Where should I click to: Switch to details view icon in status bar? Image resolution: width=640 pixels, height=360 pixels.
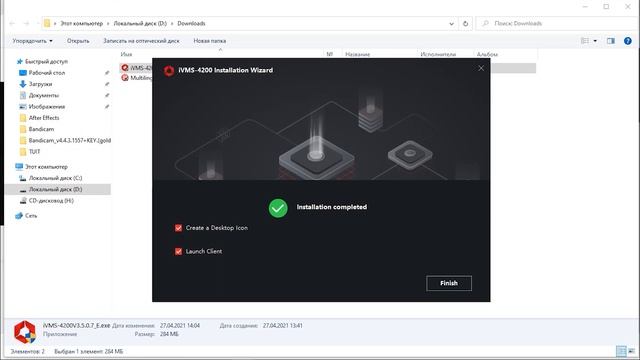[621, 351]
